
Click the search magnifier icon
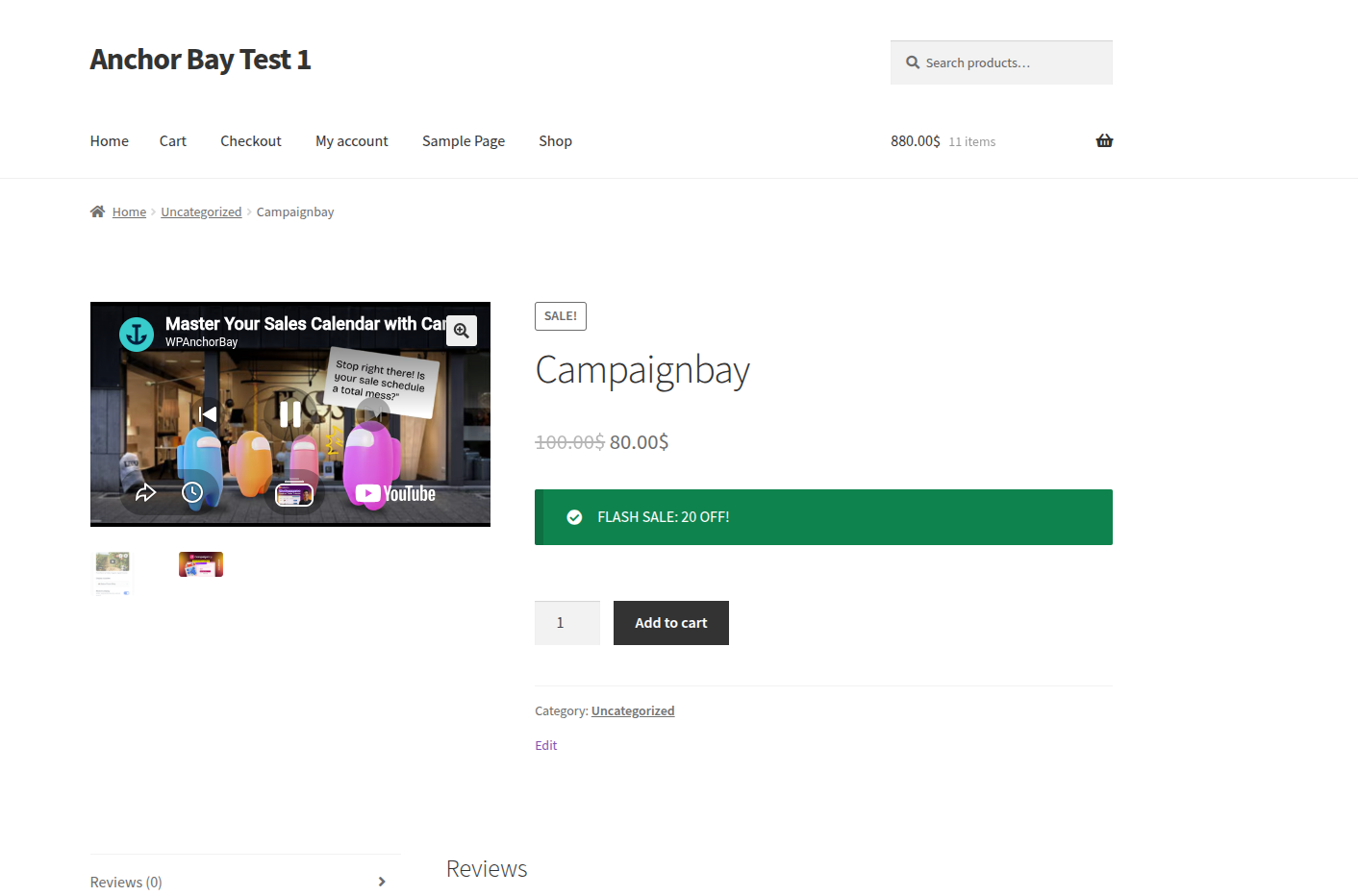[x=912, y=62]
